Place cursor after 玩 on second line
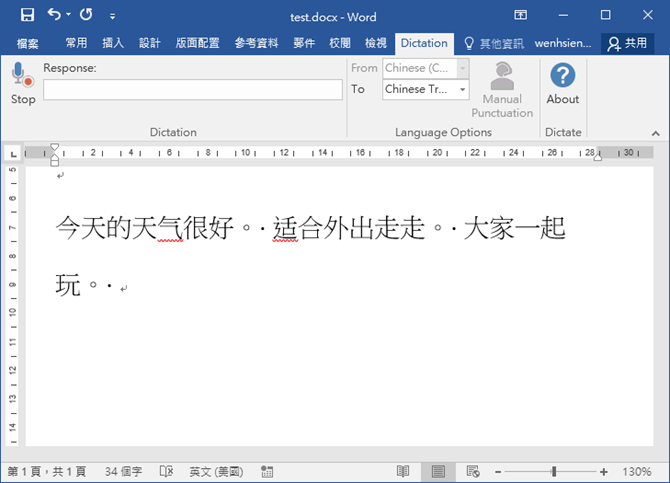The height and width of the screenshot is (483, 670). pyautogui.click(x=82, y=285)
